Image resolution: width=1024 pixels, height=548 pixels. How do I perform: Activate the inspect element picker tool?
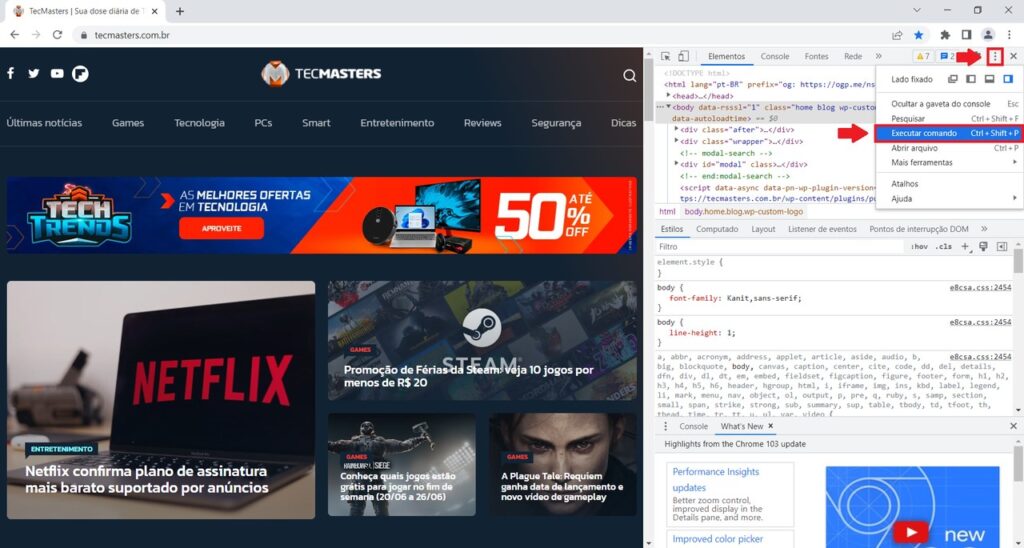pos(666,57)
